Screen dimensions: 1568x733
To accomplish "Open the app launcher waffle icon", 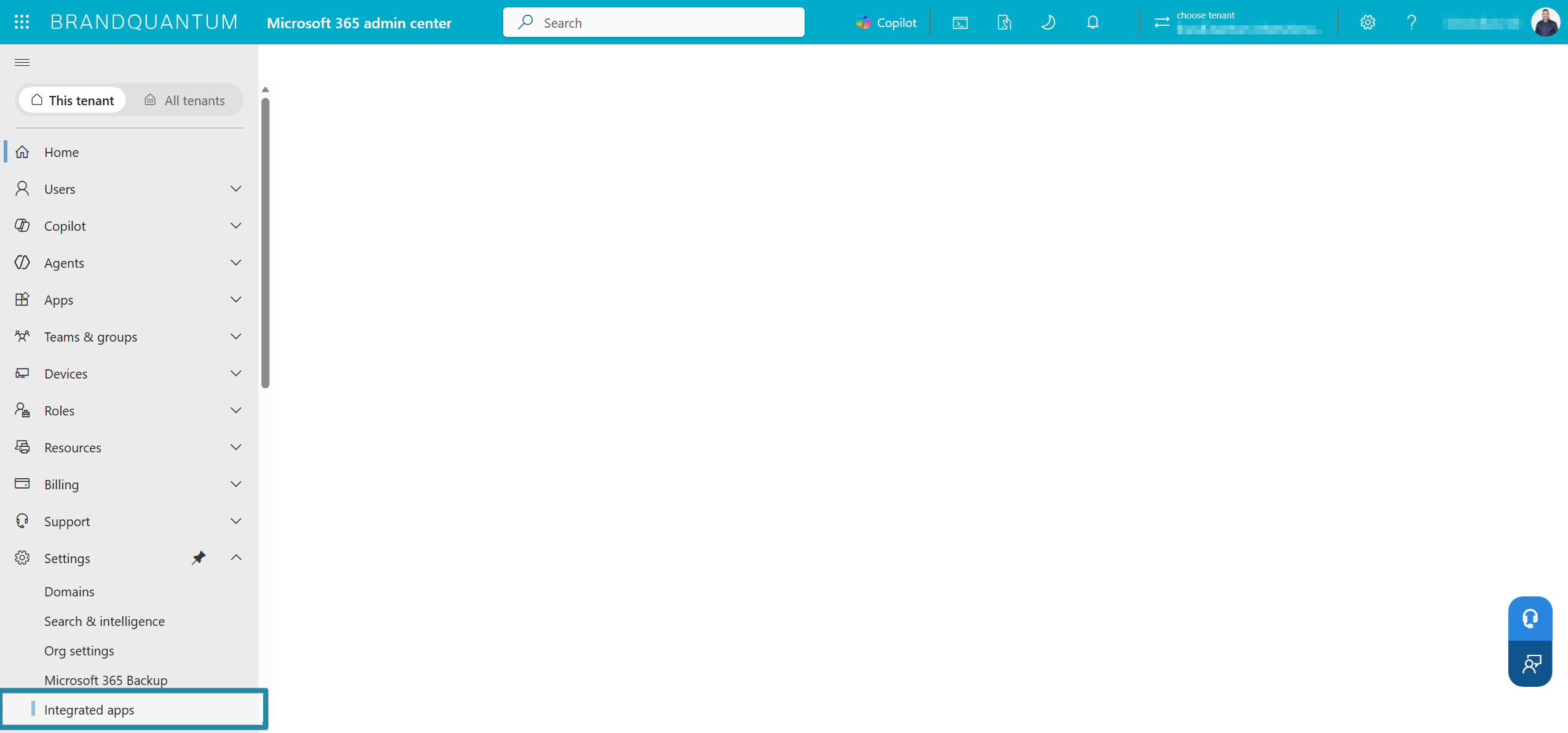I will tap(22, 22).
